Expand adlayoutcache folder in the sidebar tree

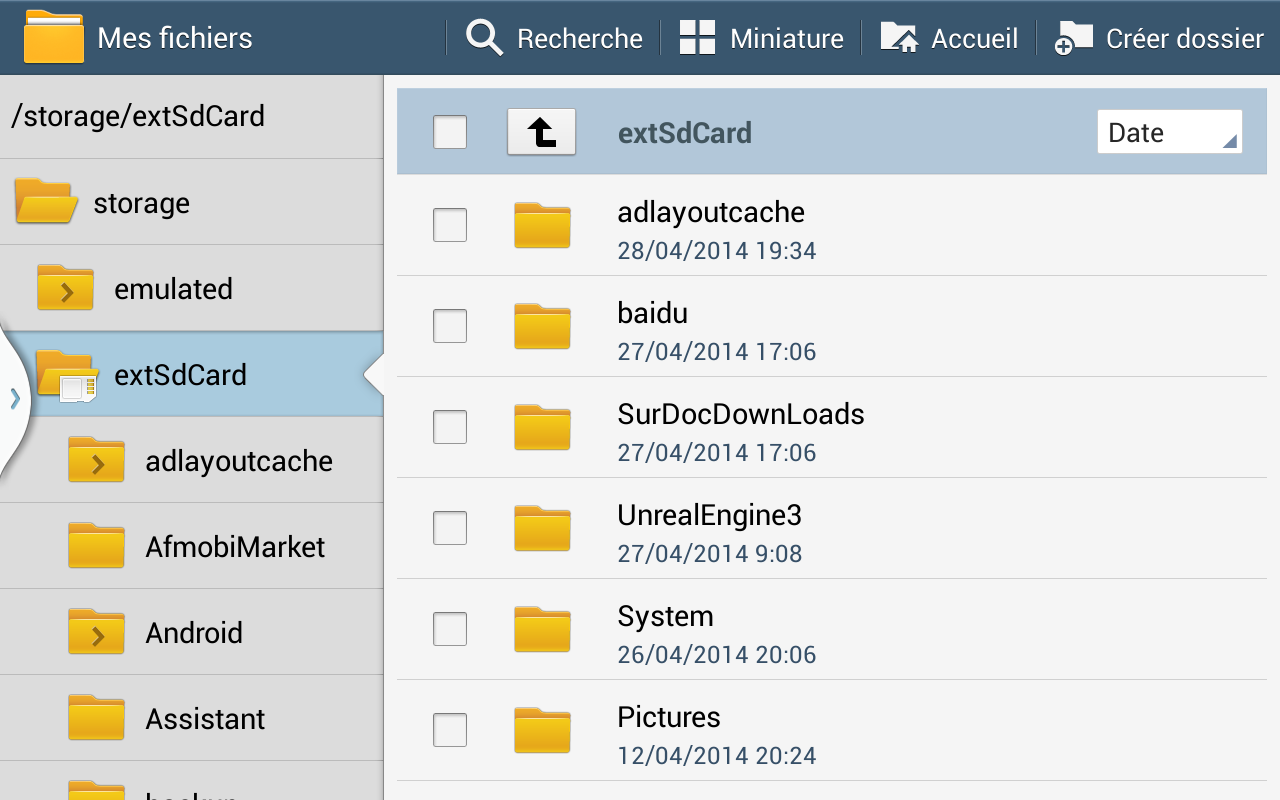pos(96,460)
